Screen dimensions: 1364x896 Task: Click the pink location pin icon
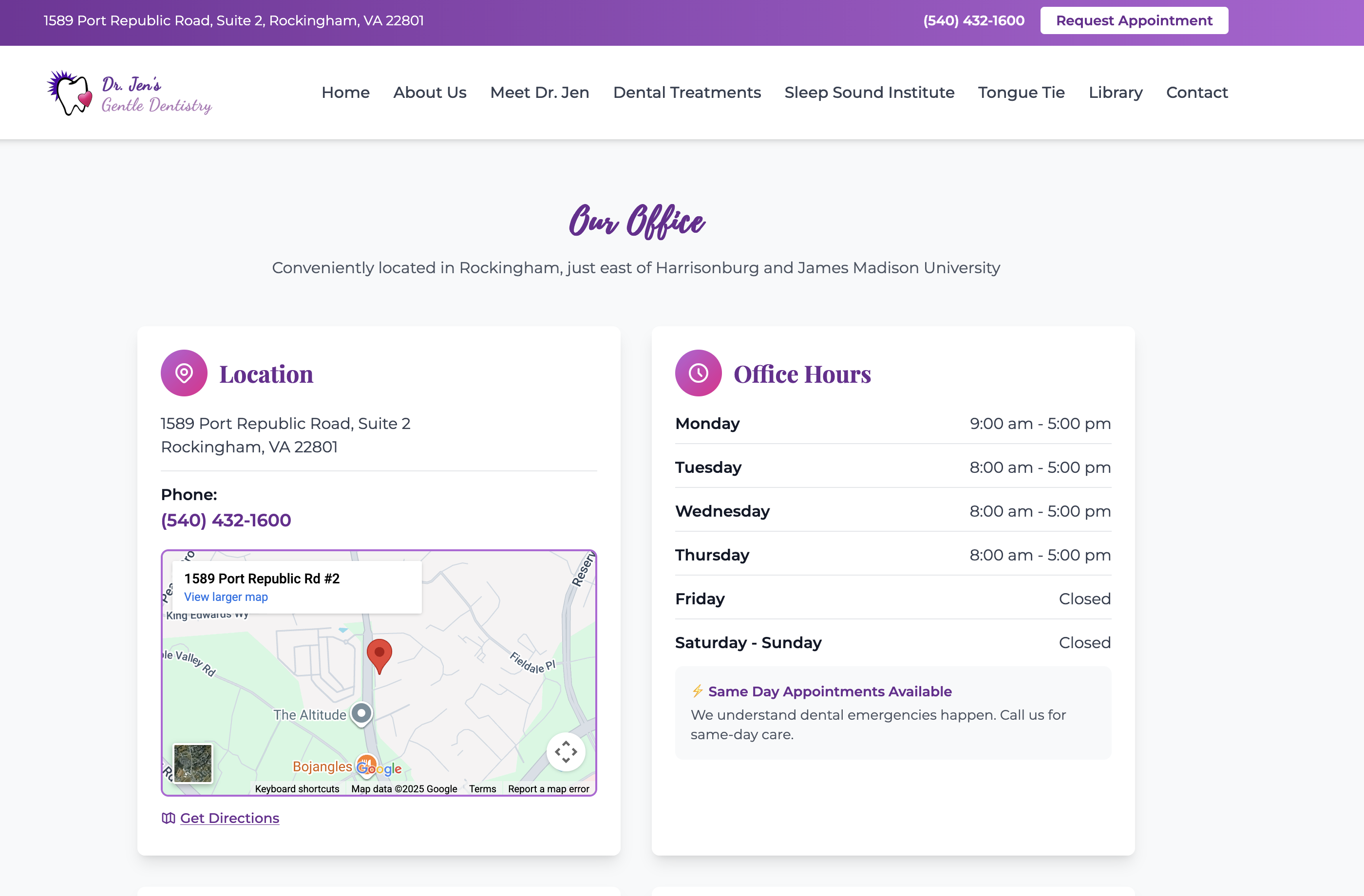click(184, 373)
